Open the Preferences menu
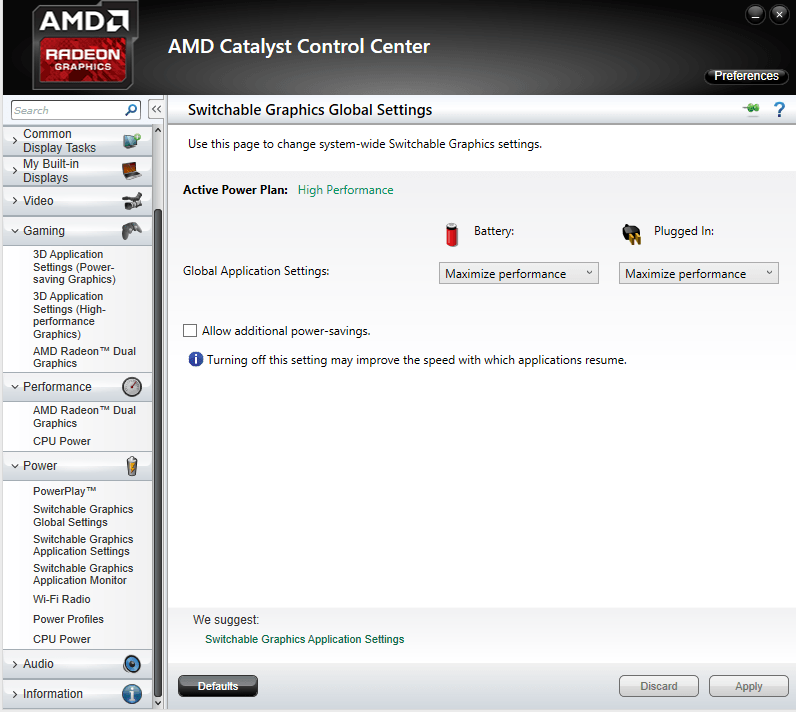 pyautogui.click(x=746, y=76)
